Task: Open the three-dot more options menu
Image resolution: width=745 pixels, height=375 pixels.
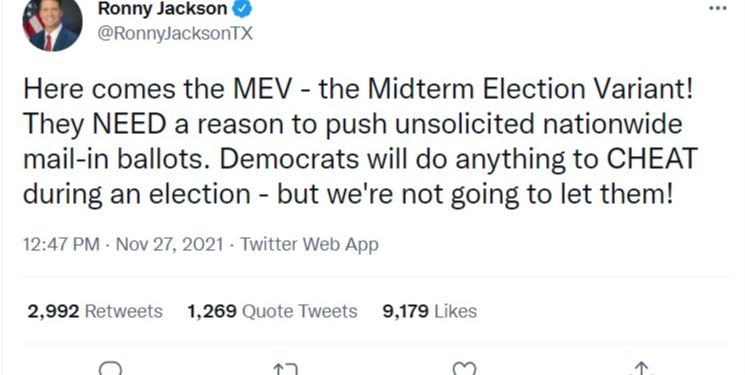Action: pos(717,8)
